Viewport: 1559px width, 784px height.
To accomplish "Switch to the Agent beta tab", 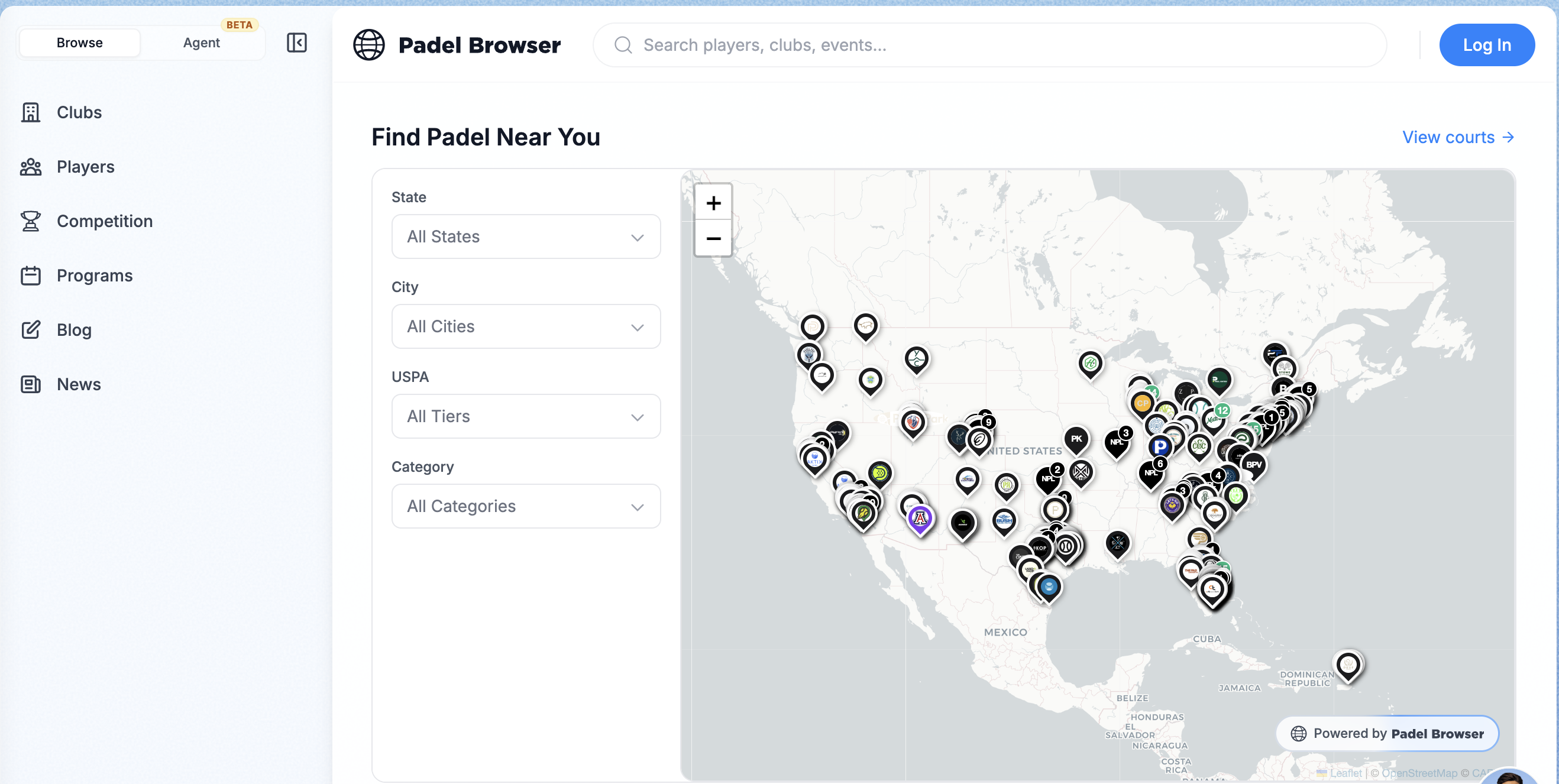I will click(202, 43).
